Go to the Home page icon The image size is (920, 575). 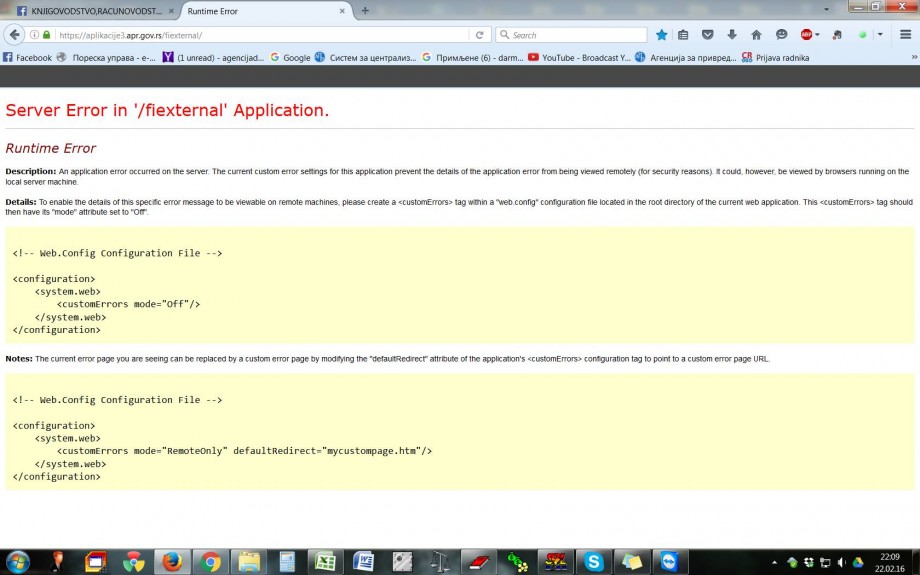(756, 35)
